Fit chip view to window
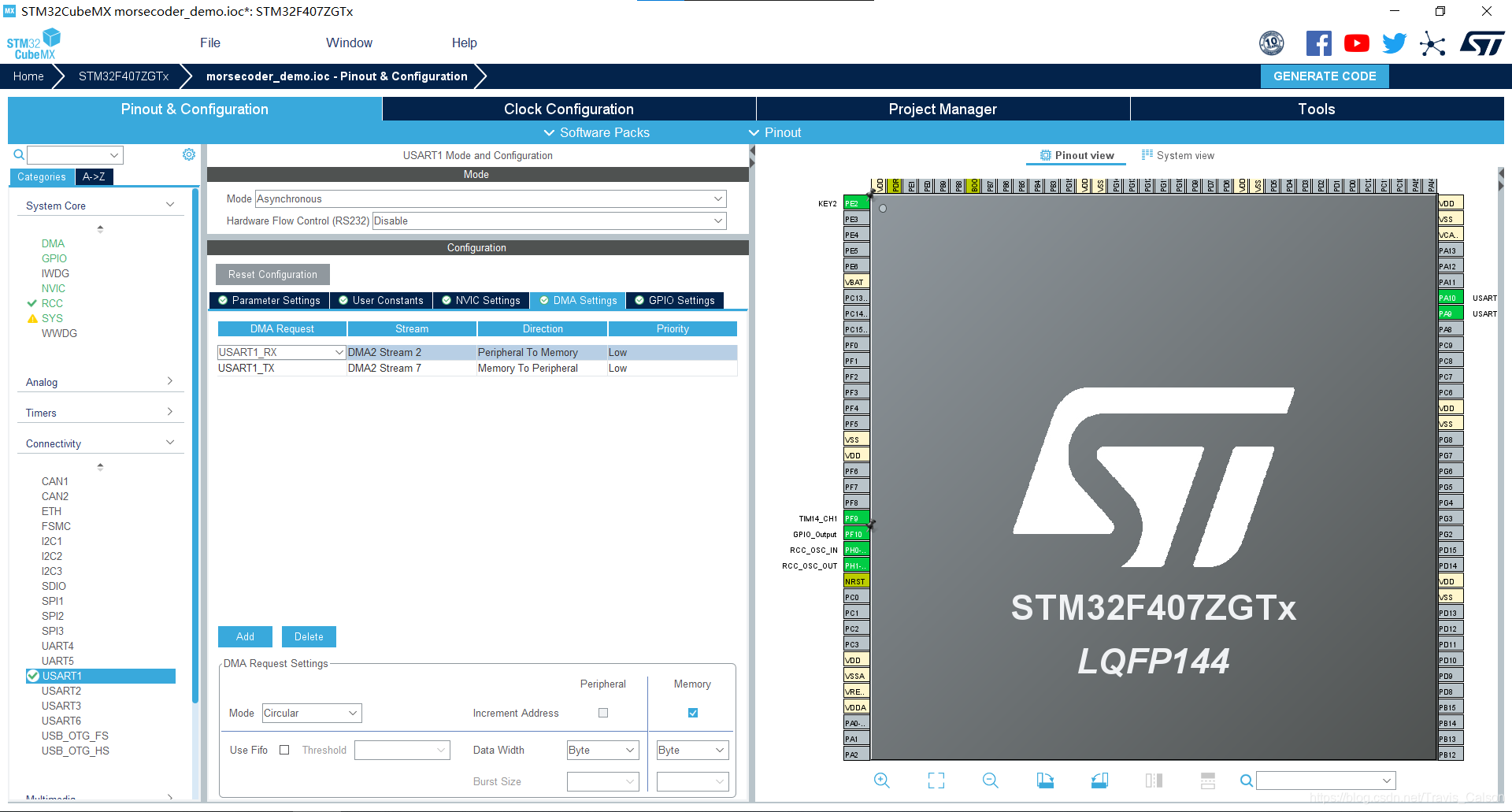Image resolution: width=1512 pixels, height=812 pixels. coord(936,780)
